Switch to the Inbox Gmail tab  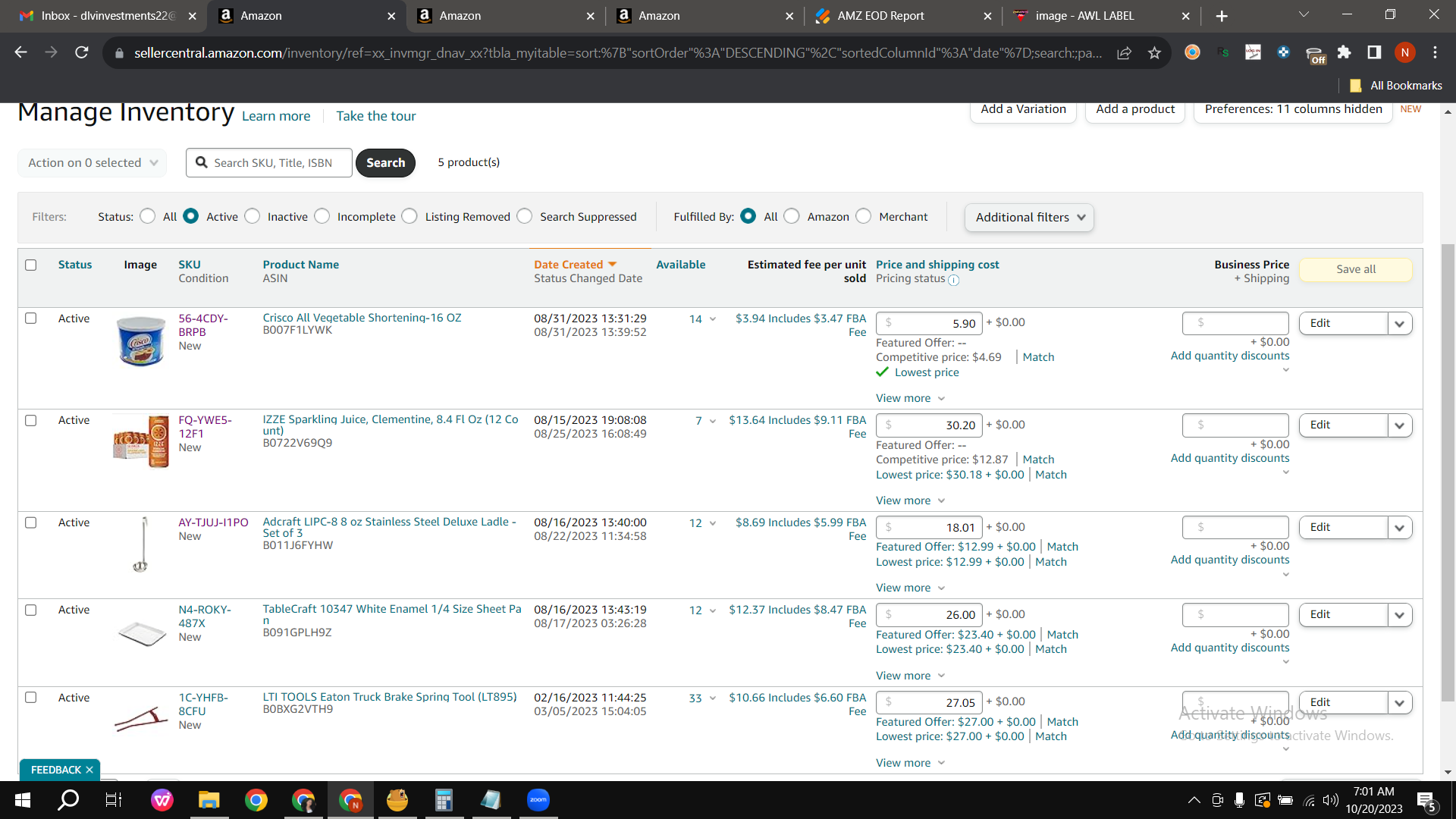pos(106,16)
